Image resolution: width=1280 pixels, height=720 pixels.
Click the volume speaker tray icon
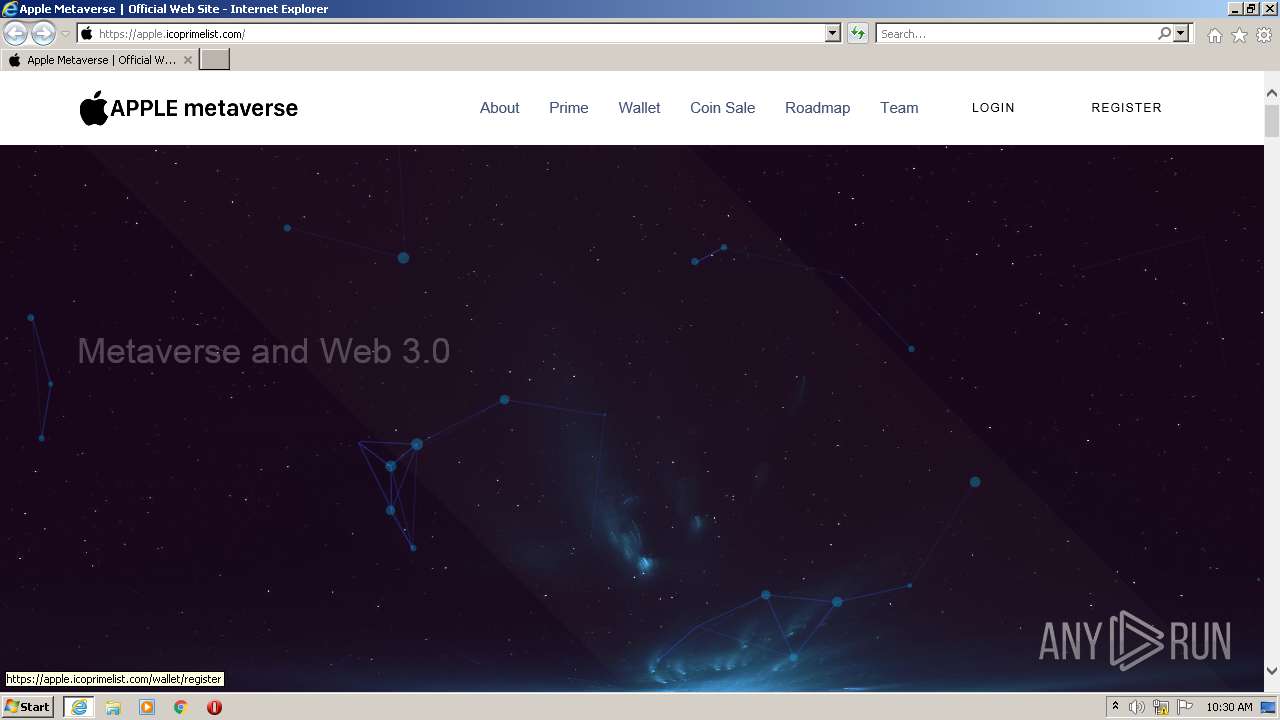[x=1137, y=707]
